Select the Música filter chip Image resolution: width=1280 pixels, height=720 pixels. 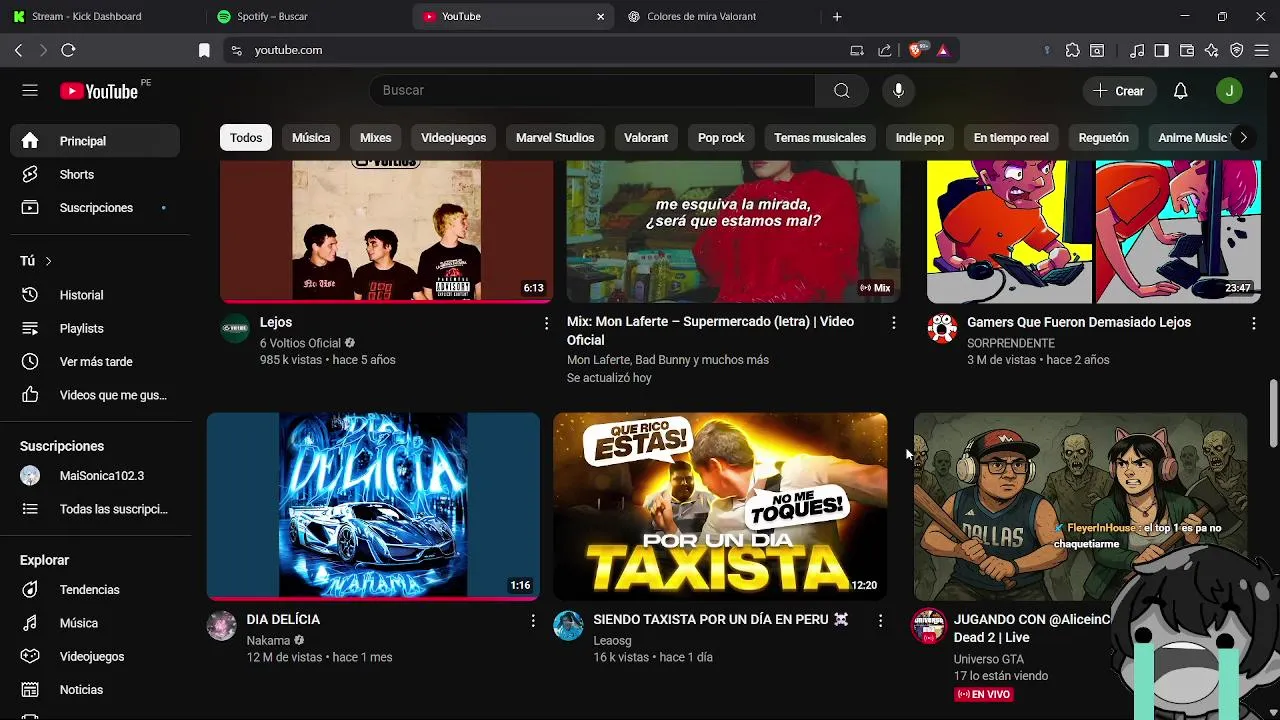(x=311, y=138)
